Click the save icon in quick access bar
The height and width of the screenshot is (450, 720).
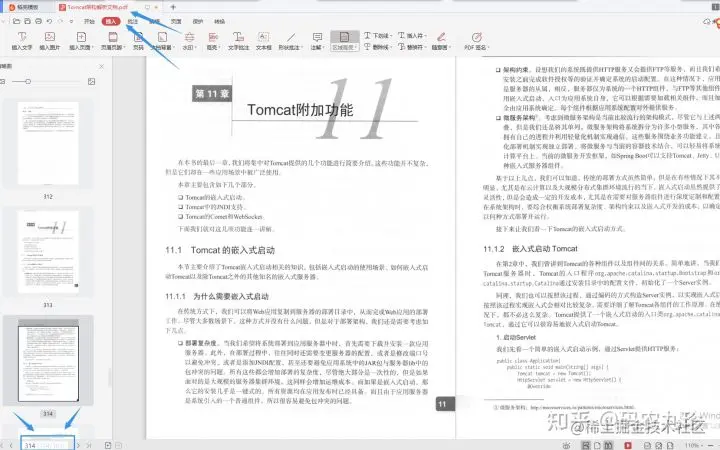click(x=28, y=21)
